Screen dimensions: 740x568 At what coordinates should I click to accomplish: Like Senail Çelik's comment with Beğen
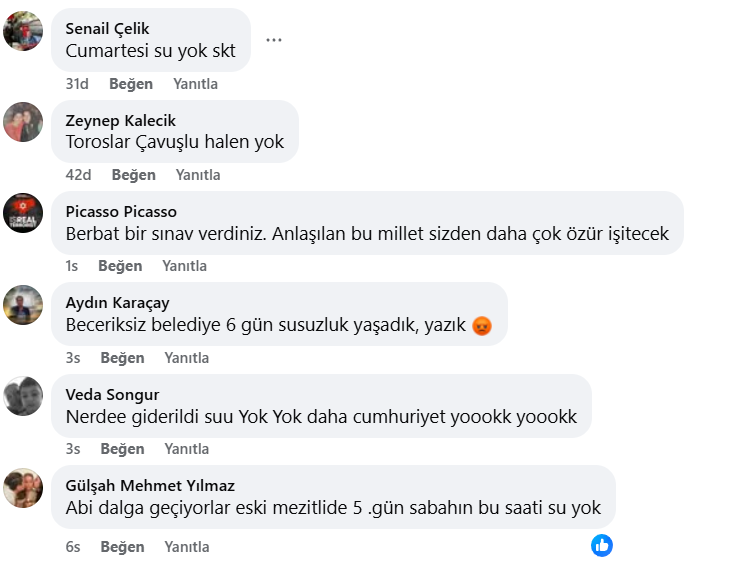[131, 84]
